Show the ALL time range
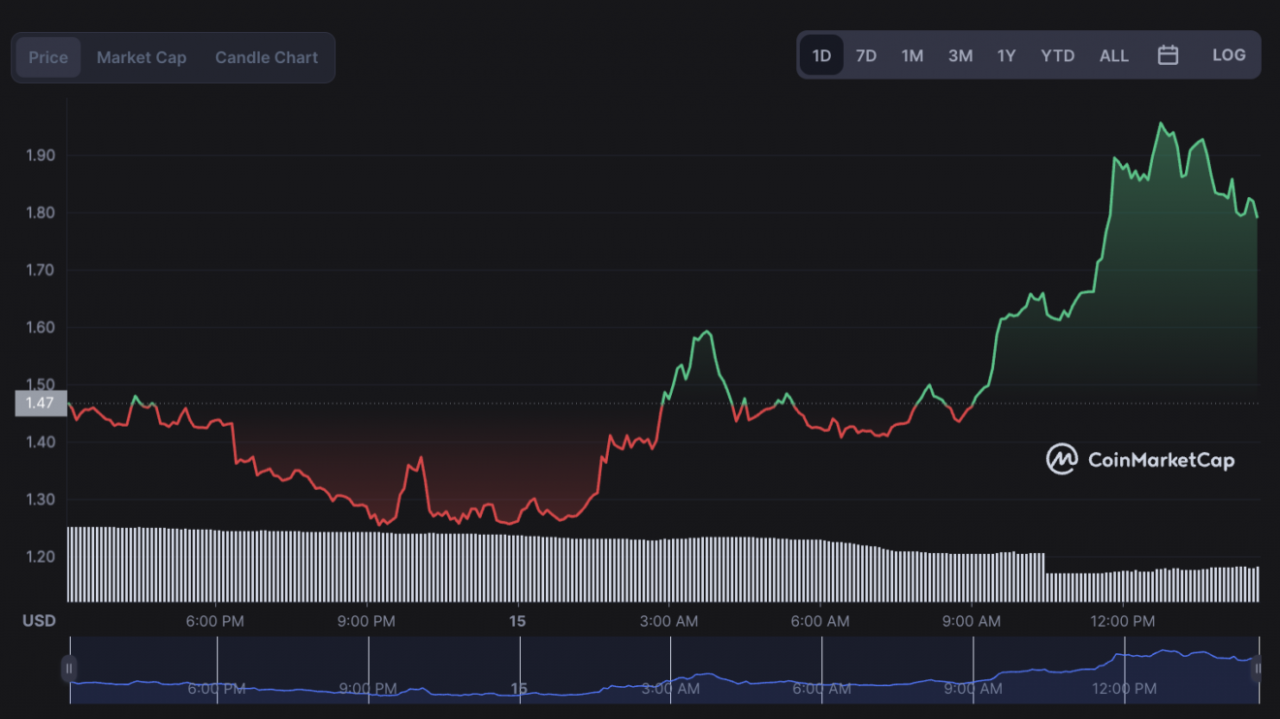The height and width of the screenshot is (719, 1280). pyautogui.click(x=1113, y=56)
